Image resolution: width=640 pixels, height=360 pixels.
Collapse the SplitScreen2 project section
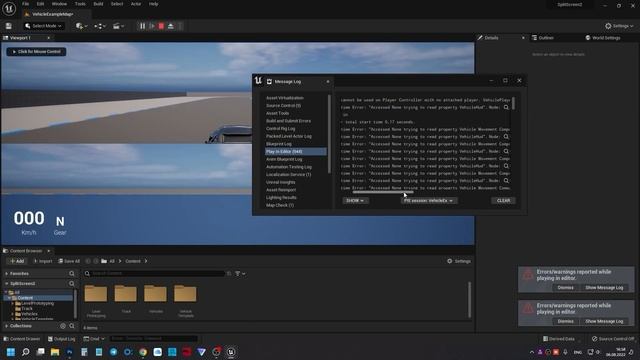coord(7,284)
